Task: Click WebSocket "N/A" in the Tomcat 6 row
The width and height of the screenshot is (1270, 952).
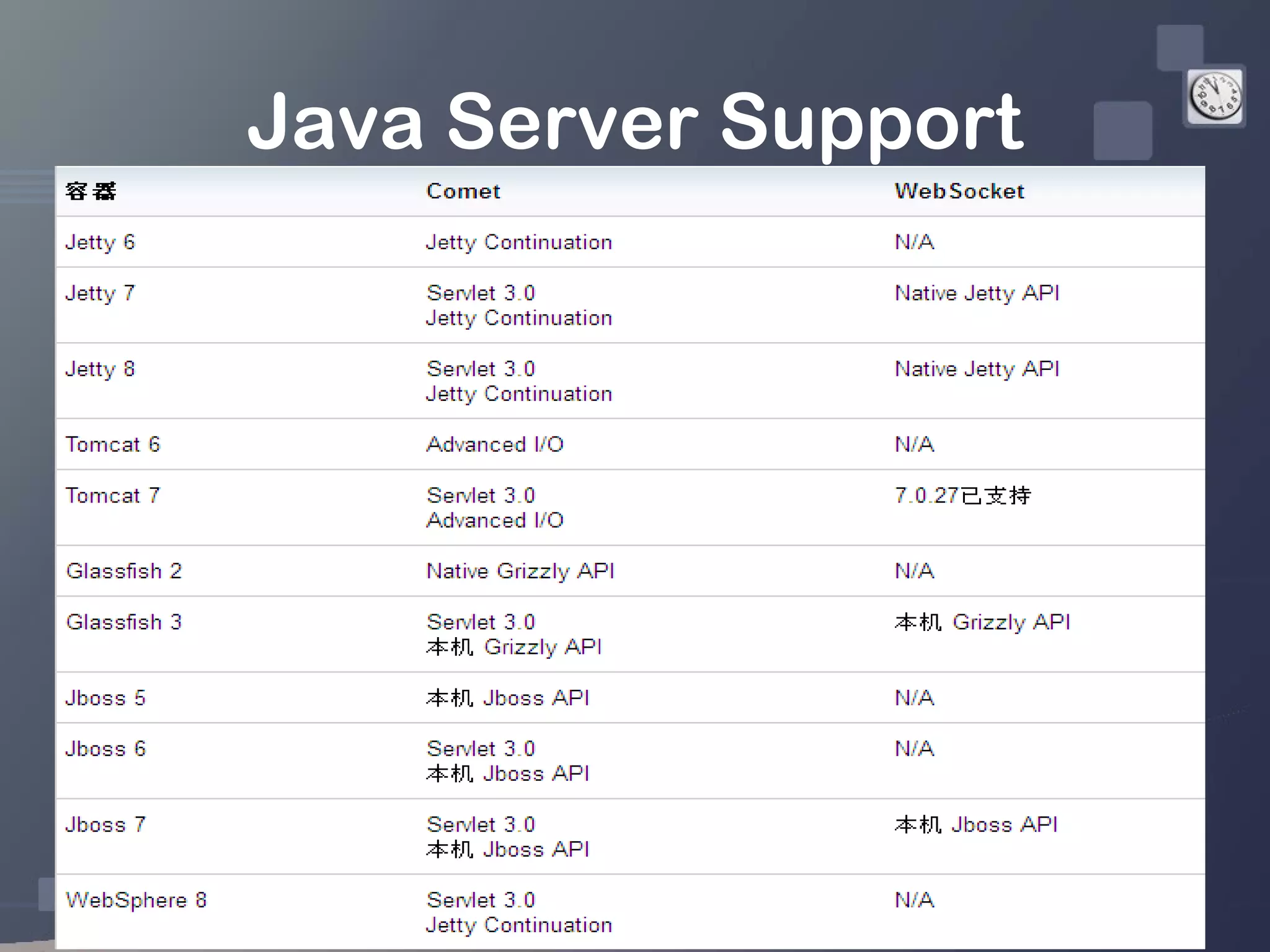Action: [914, 444]
